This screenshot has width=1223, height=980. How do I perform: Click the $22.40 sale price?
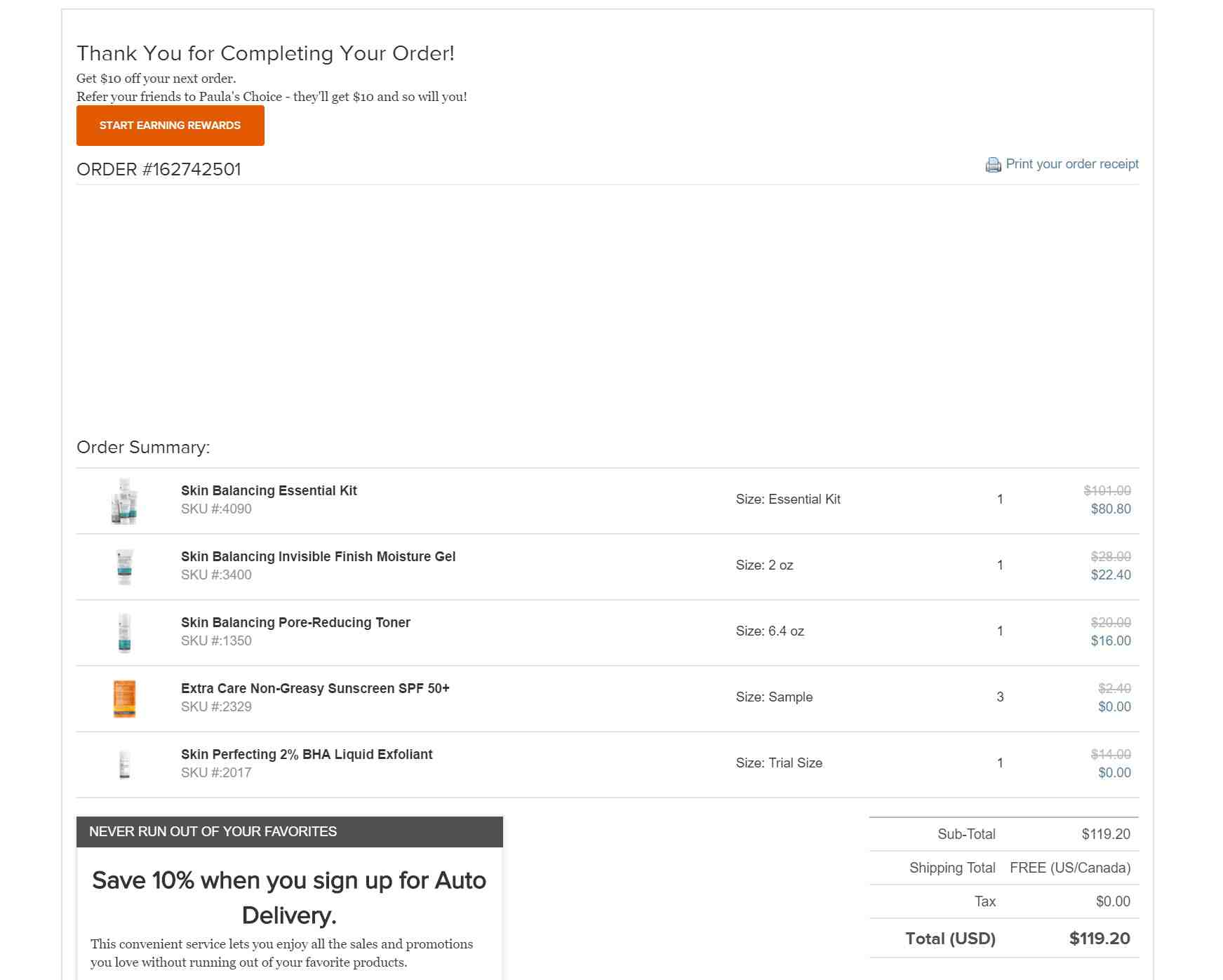[x=1111, y=575]
